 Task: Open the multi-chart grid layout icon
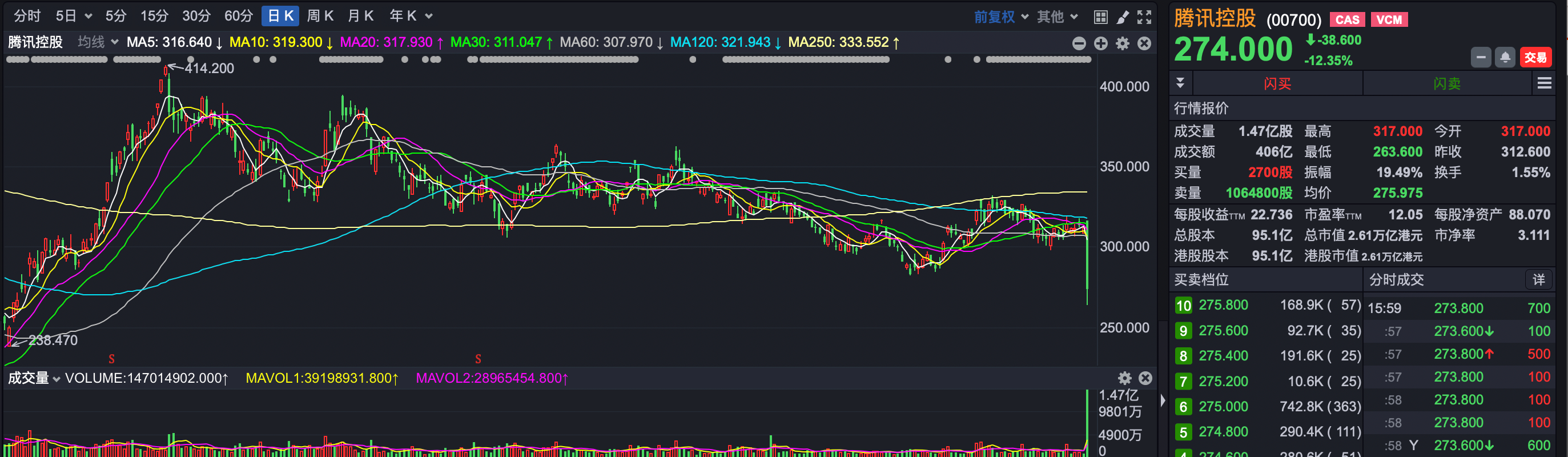tap(1100, 17)
